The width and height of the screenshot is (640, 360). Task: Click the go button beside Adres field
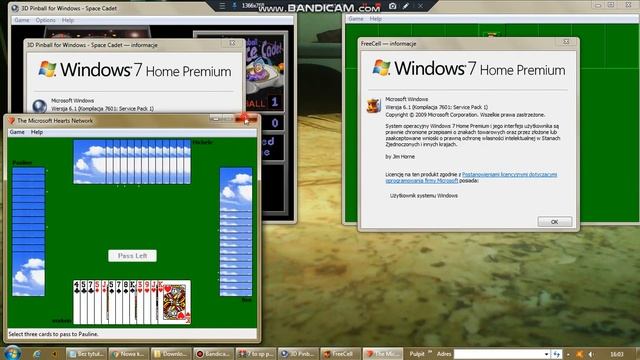(556, 354)
